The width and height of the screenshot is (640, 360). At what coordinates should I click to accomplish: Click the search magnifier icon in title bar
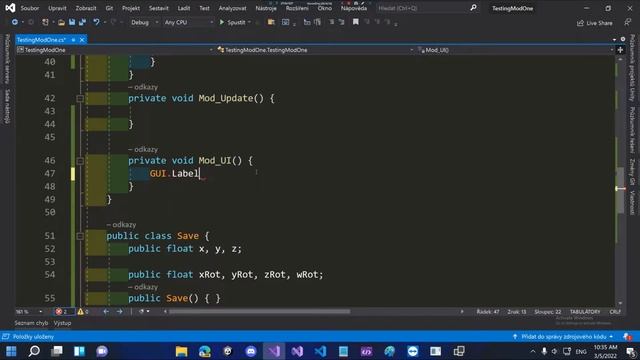(473, 8)
